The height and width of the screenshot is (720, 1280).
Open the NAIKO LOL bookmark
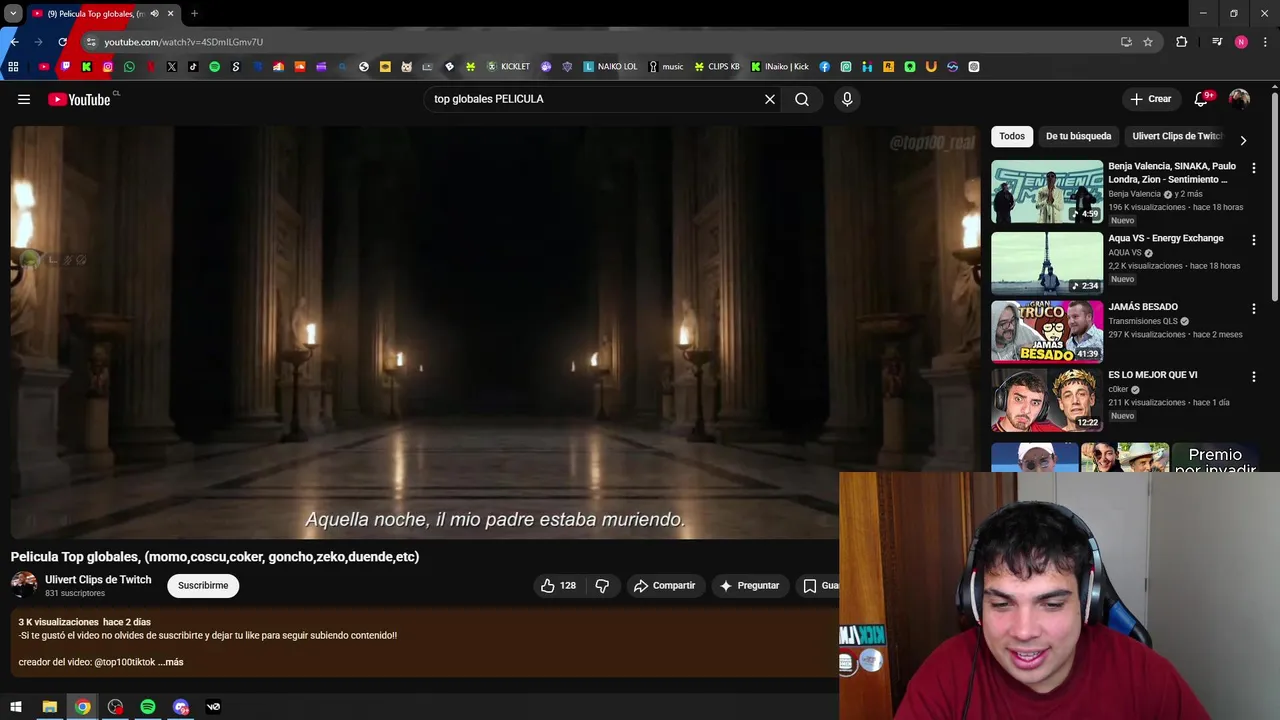coord(610,67)
